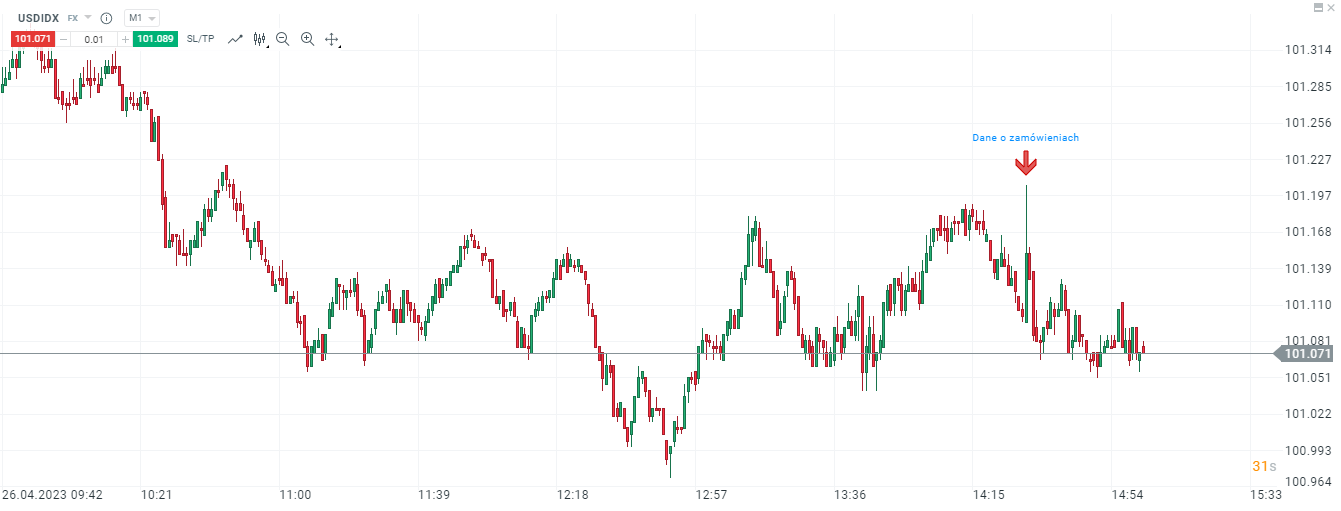1341x511 pixels.
Task: Open the candlestick chart type menu
Action: pos(260,39)
